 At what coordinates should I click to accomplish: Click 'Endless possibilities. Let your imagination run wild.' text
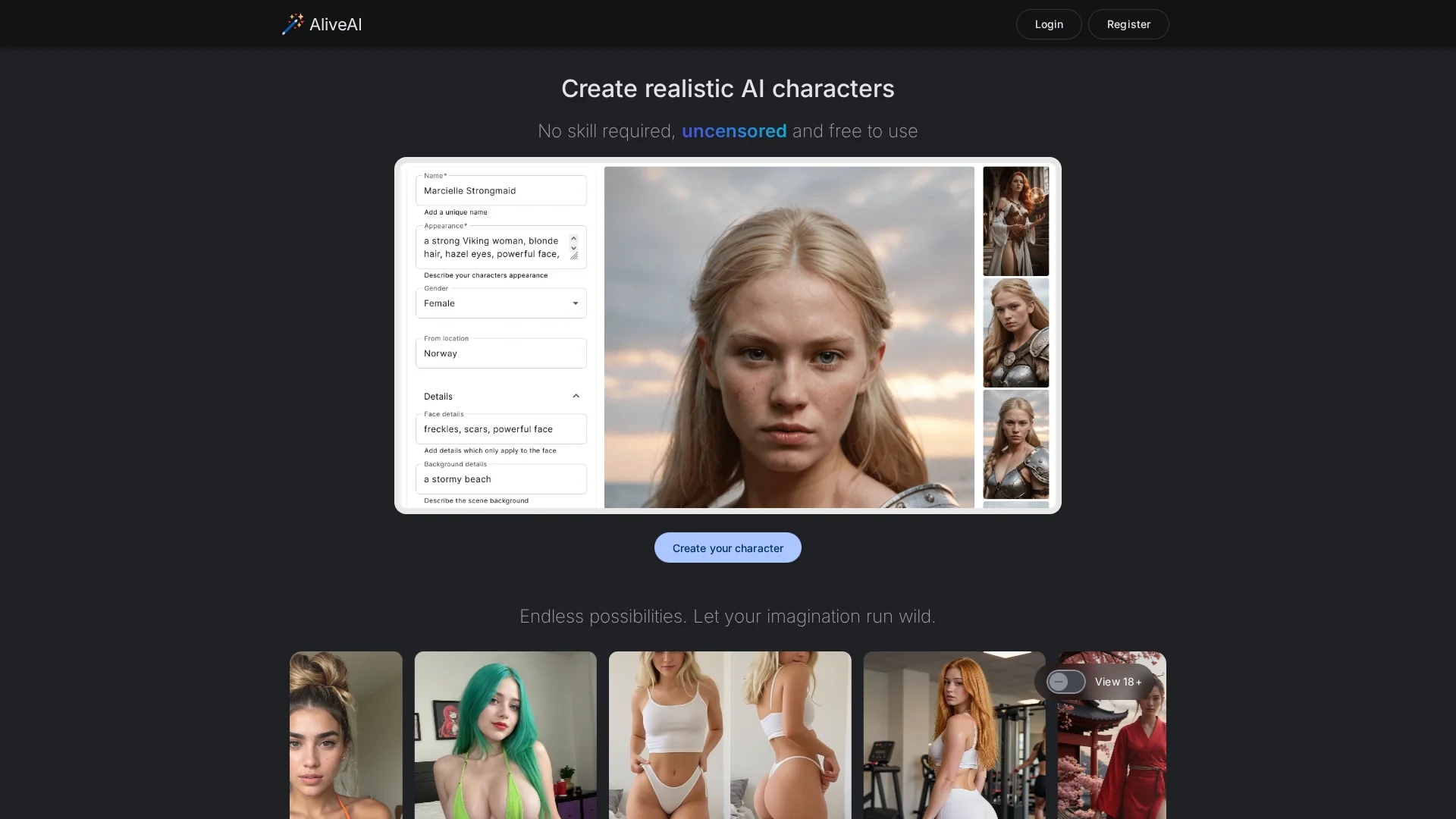pos(728,617)
